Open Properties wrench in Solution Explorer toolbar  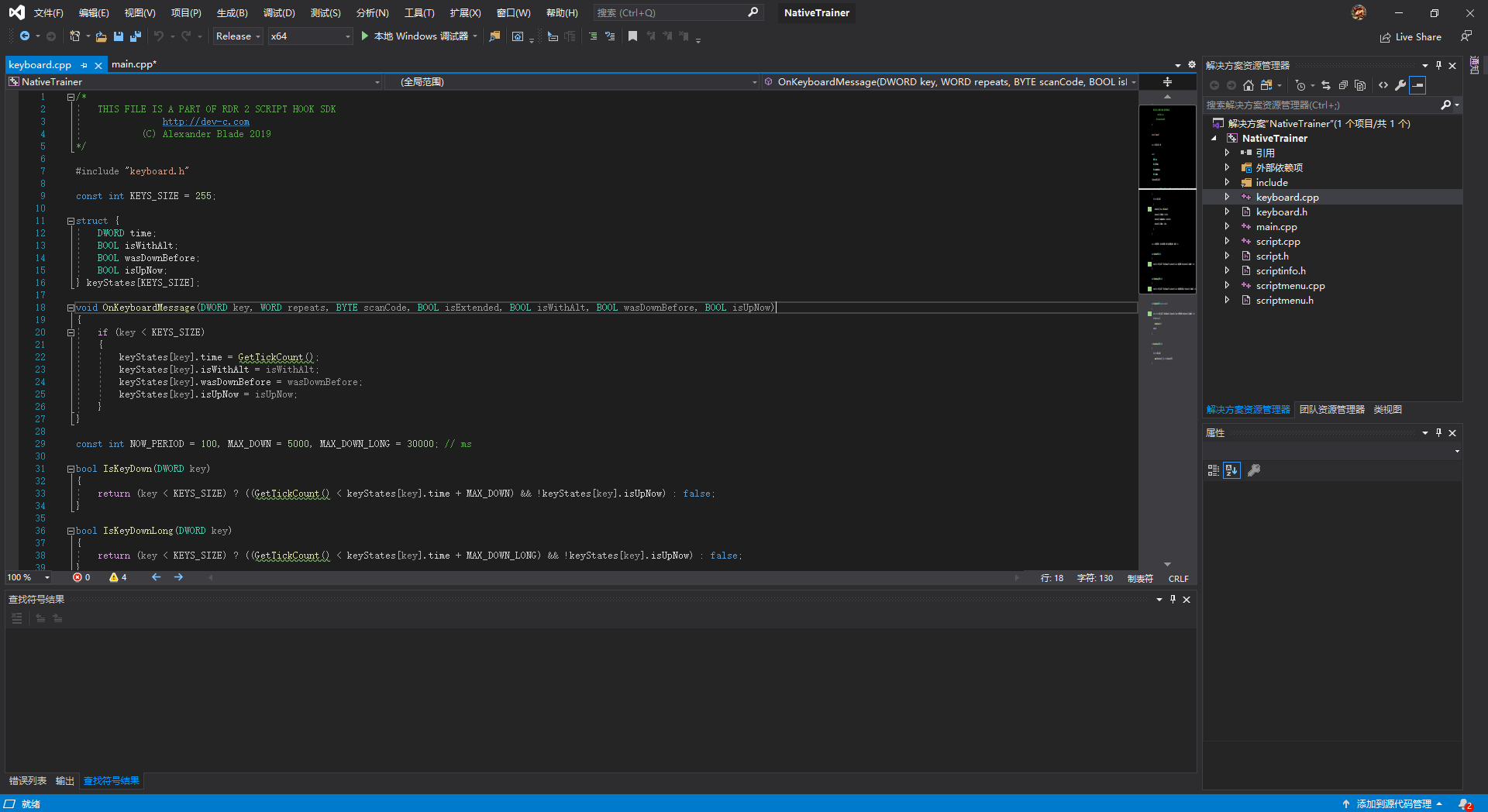[x=1400, y=85]
